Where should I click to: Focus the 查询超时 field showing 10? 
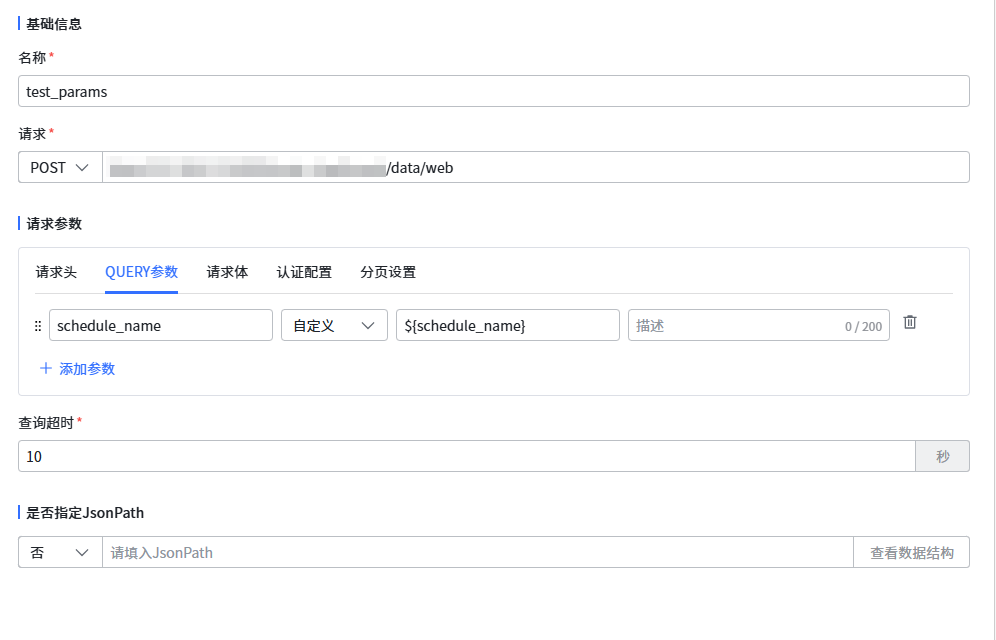point(466,456)
